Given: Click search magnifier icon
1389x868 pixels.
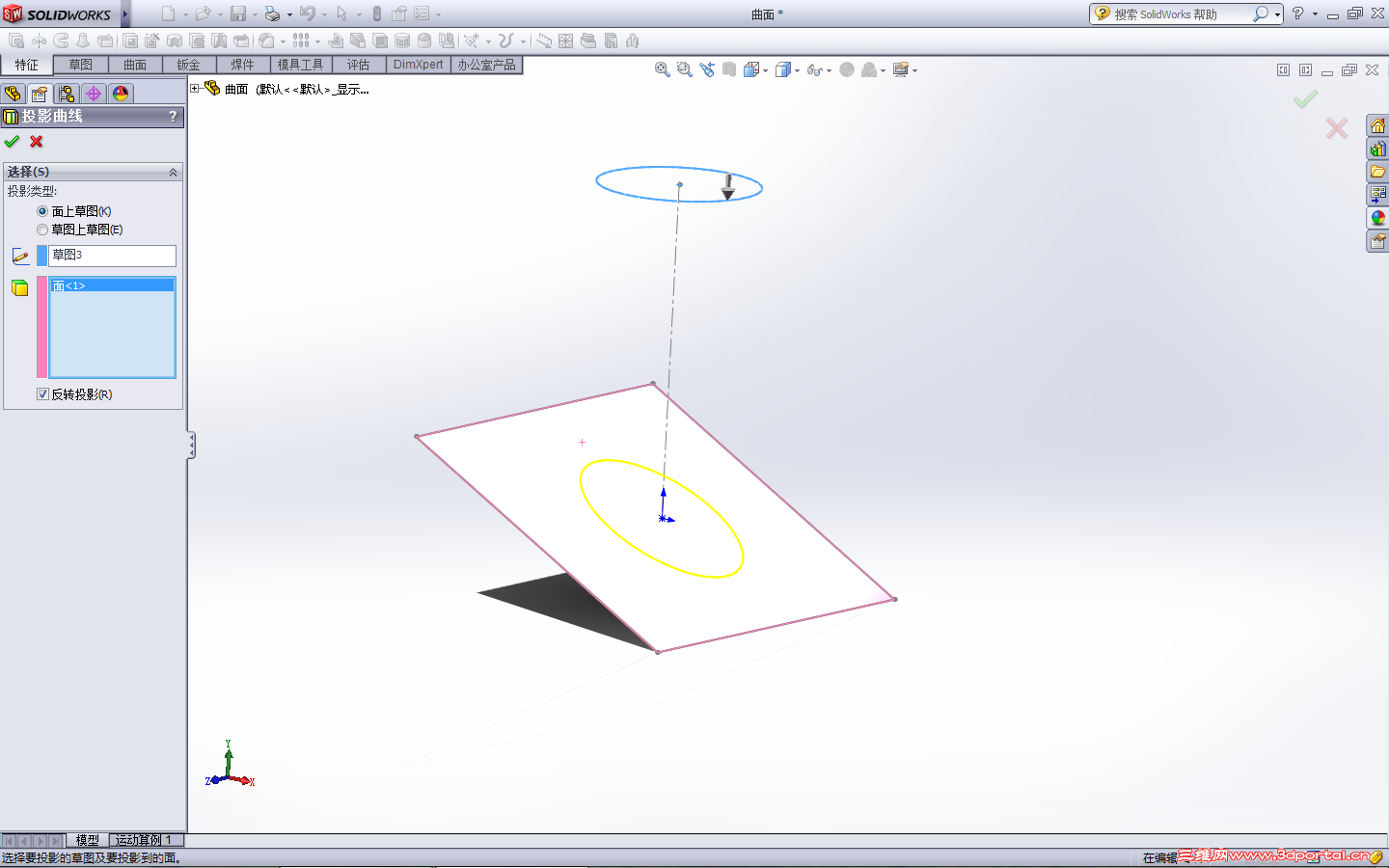Looking at the screenshot, I should (x=1260, y=14).
